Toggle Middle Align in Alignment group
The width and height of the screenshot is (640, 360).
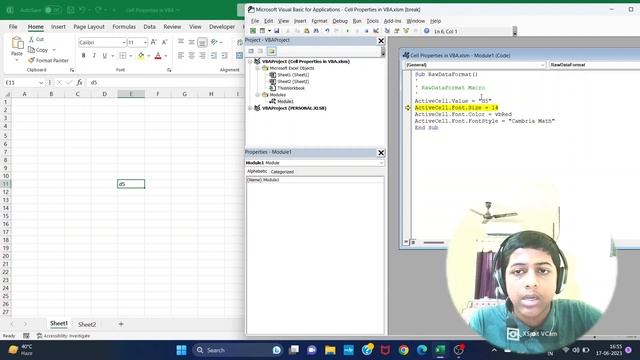pos(191,42)
